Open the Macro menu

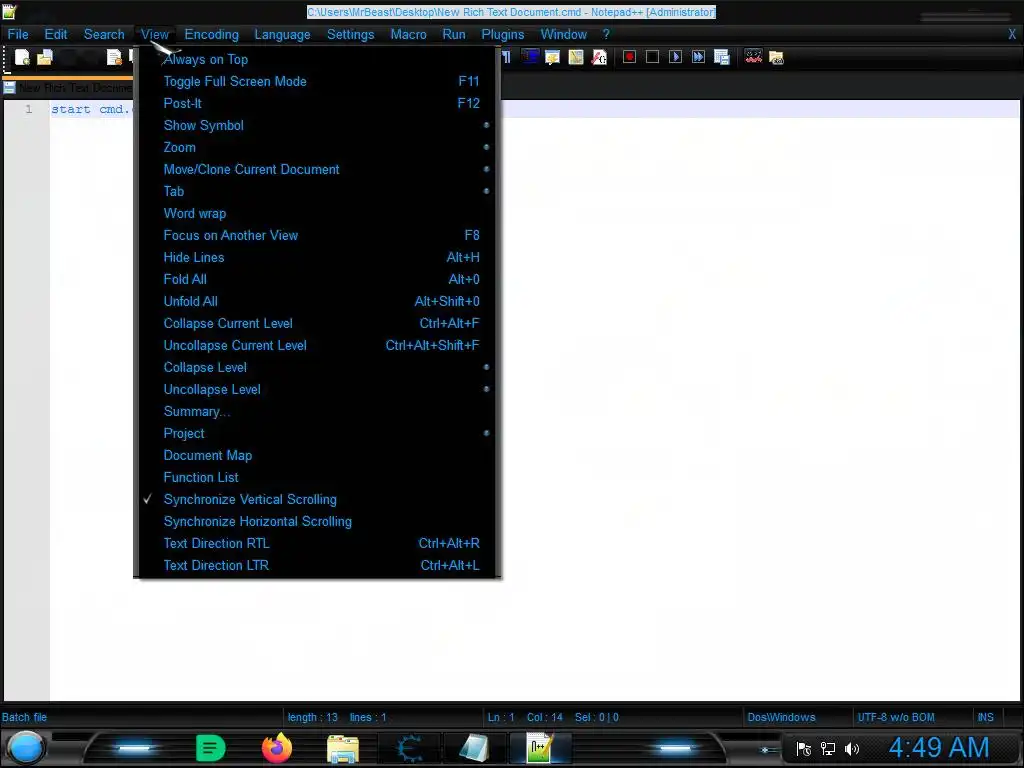point(409,35)
